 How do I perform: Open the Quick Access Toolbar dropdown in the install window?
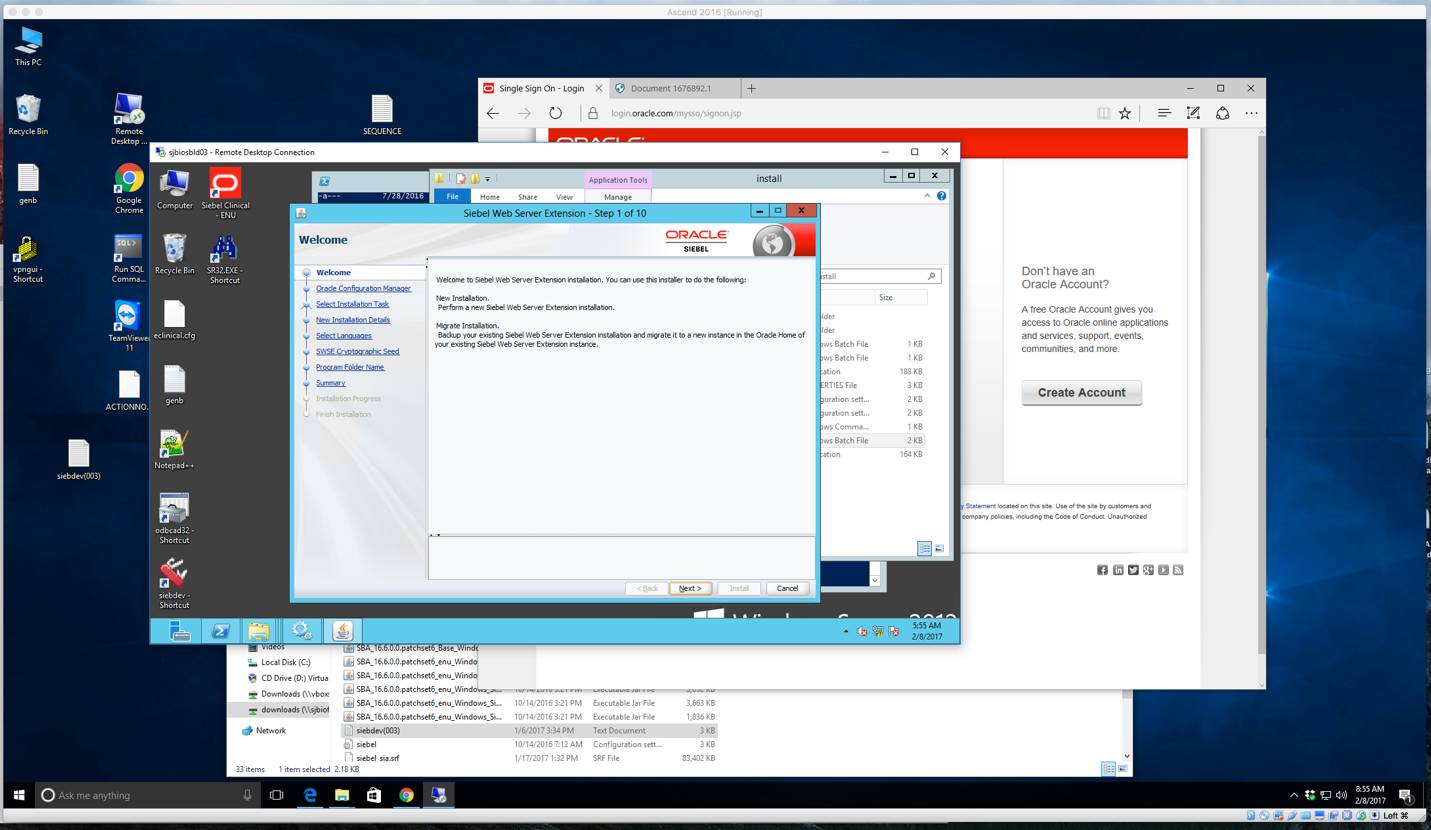point(488,179)
